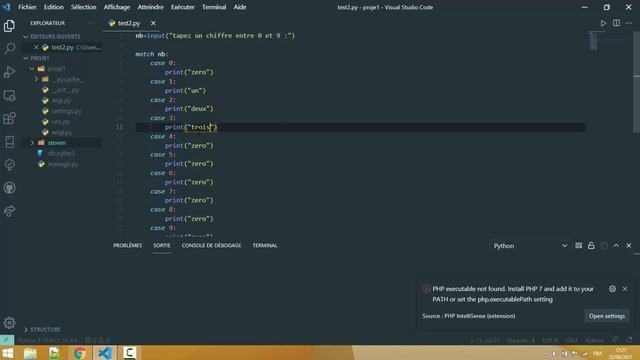Open the lightbulb/test icon in activity bar
The height and width of the screenshot is (360, 640).
(9, 164)
